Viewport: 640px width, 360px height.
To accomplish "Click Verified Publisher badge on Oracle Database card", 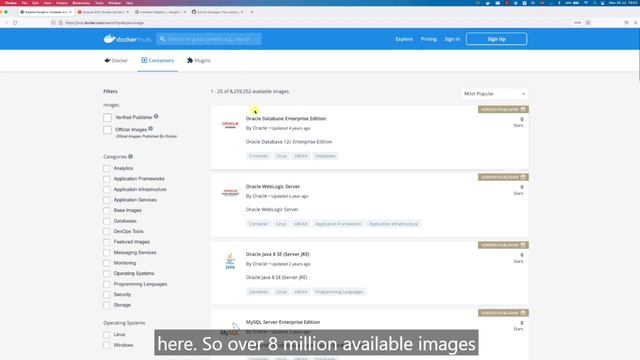I will point(503,109).
